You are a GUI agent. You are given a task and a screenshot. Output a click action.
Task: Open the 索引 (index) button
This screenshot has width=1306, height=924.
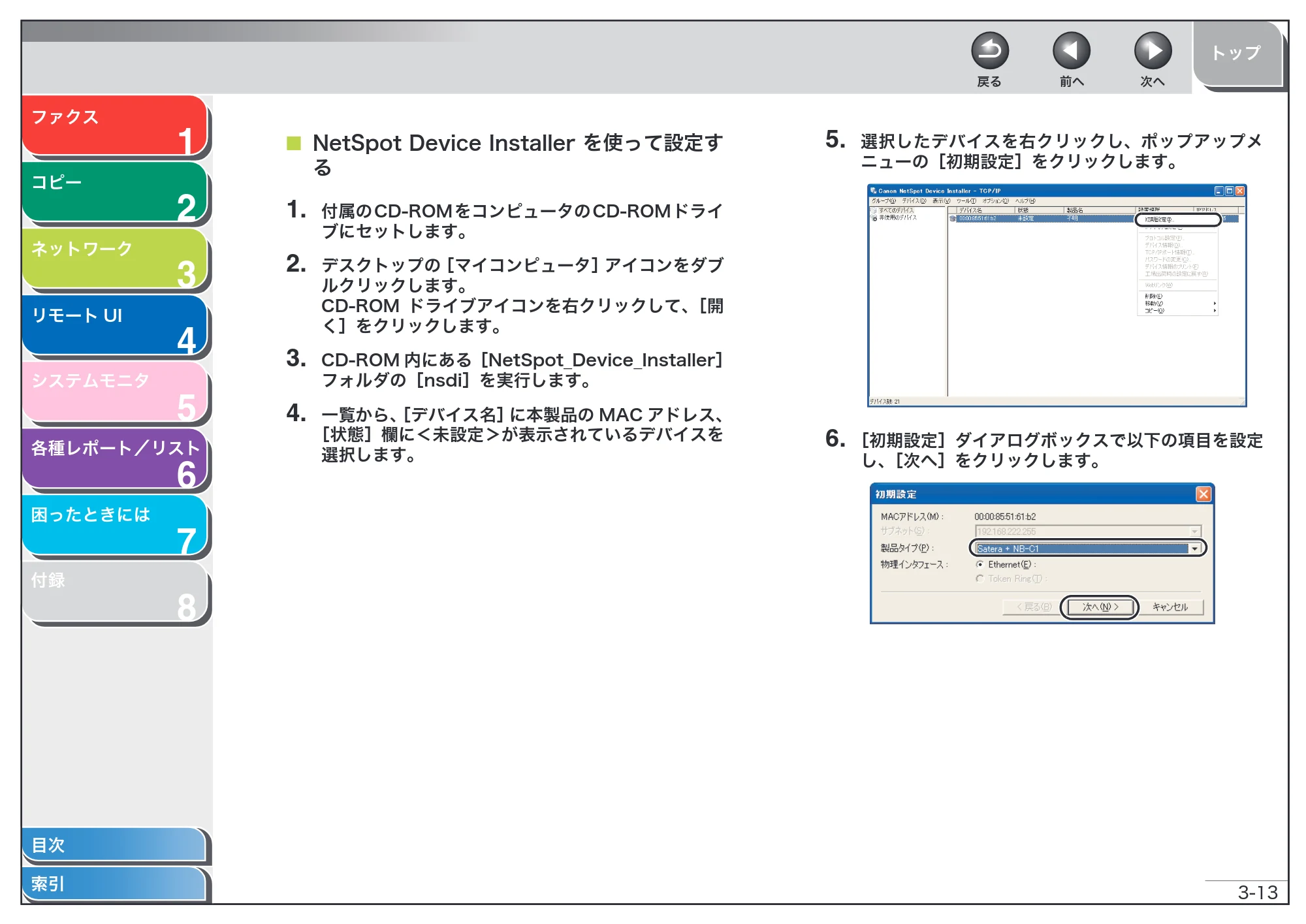114,884
